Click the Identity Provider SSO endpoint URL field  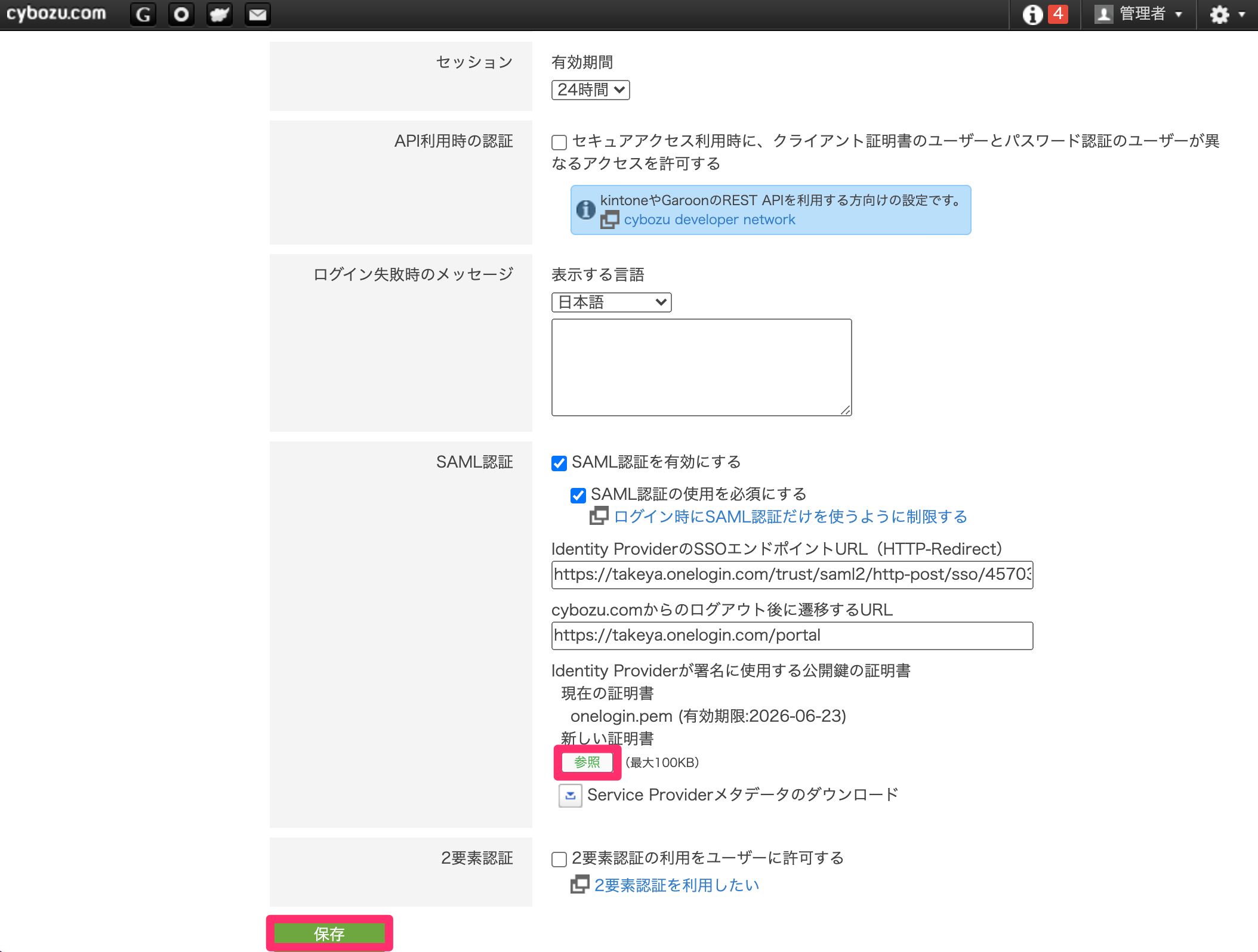[793, 574]
